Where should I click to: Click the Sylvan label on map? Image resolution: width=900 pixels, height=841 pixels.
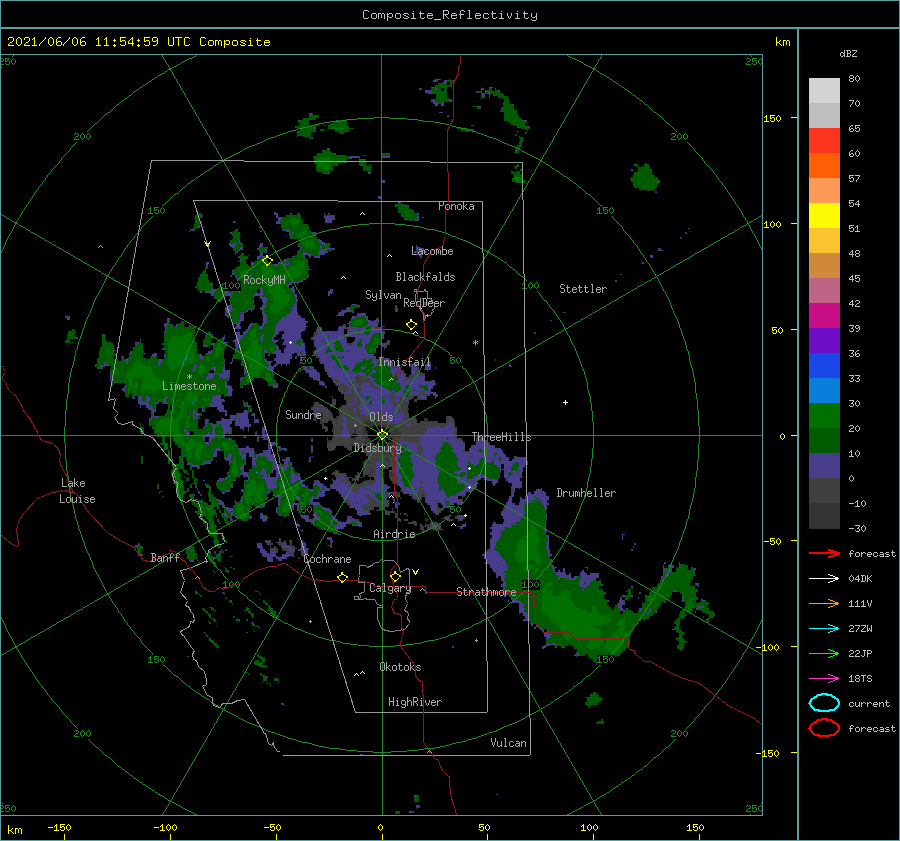click(x=383, y=295)
